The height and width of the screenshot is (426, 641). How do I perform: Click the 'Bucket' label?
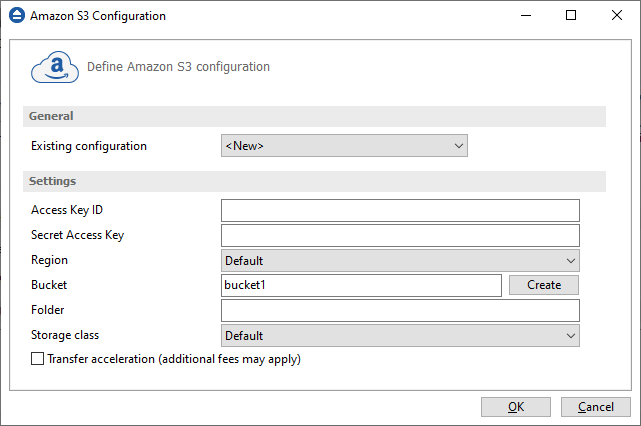click(49, 285)
